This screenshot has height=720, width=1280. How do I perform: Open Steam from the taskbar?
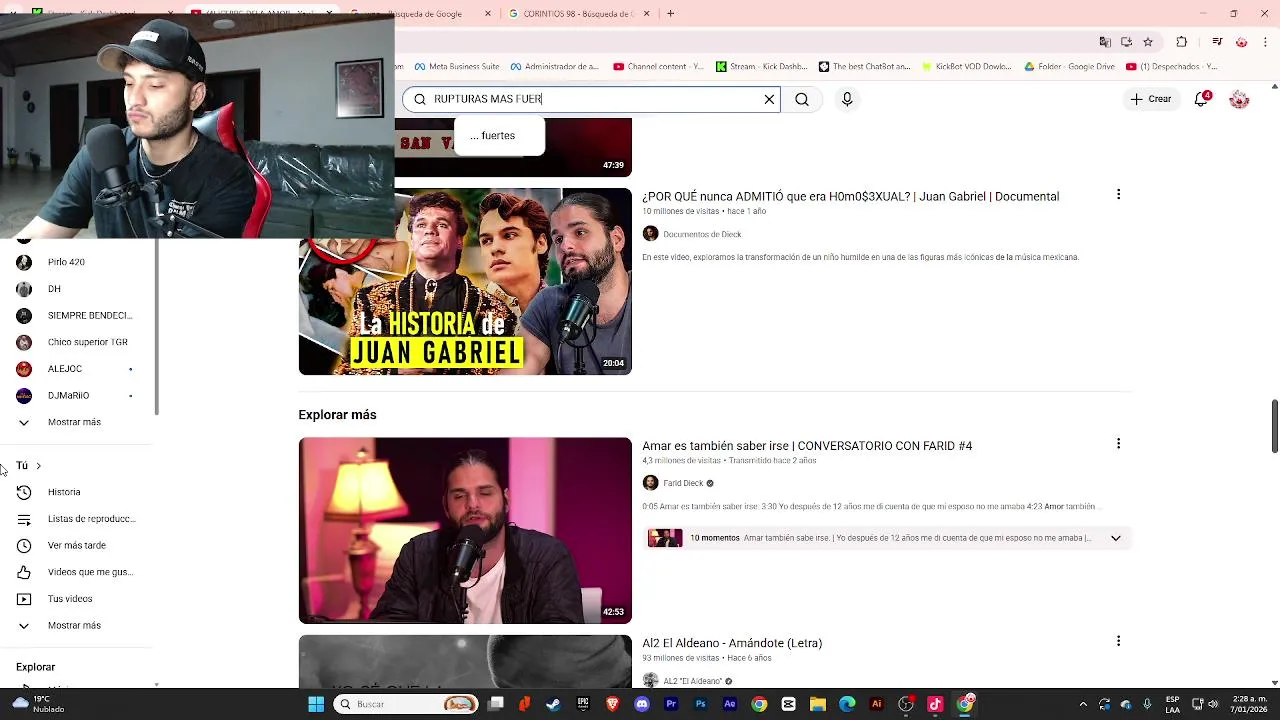point(553,704)
